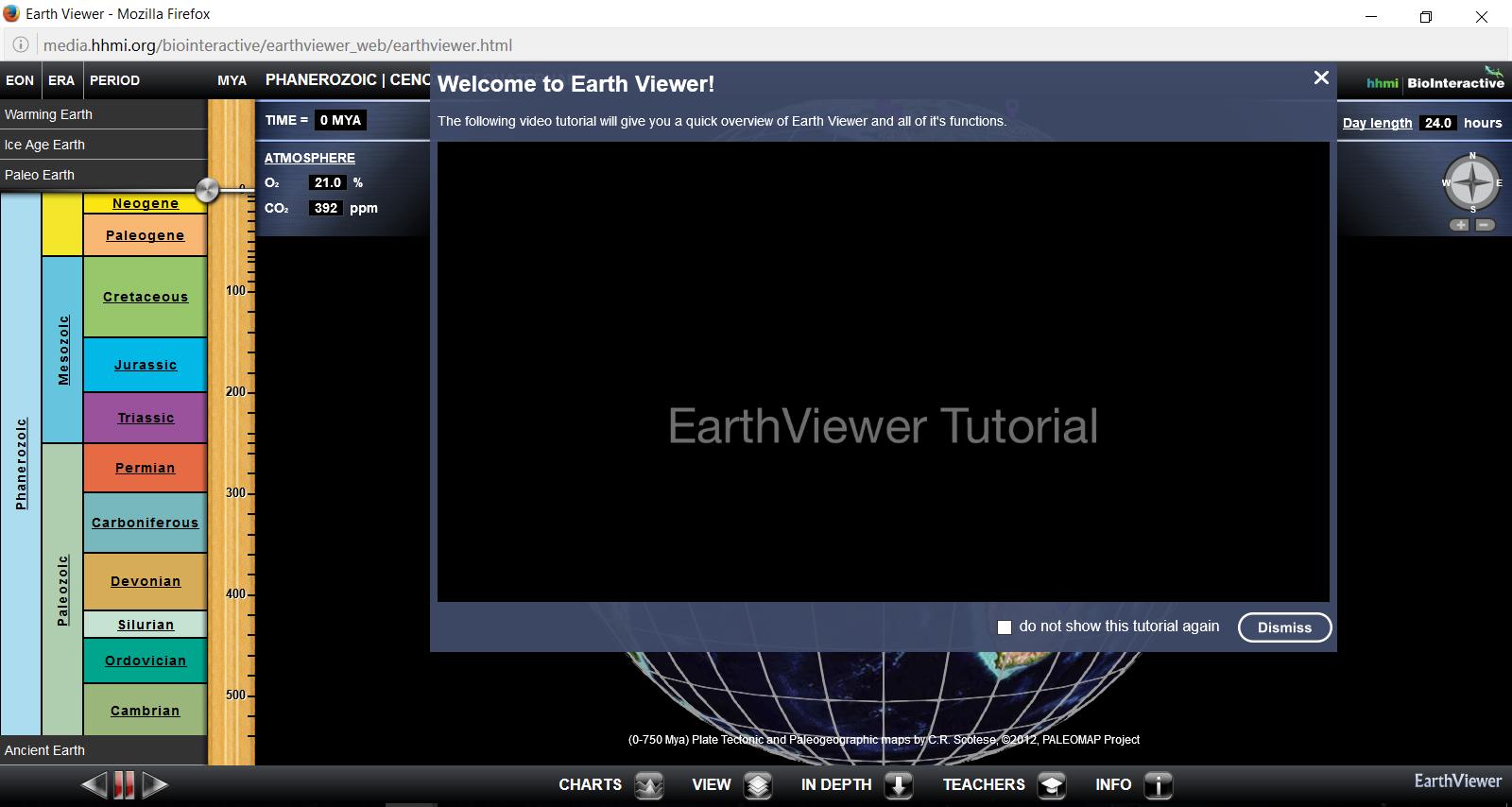This screenshot has width=1512, height=807.
Task: Jump to the Silurian period
Action: click(146, 625)
